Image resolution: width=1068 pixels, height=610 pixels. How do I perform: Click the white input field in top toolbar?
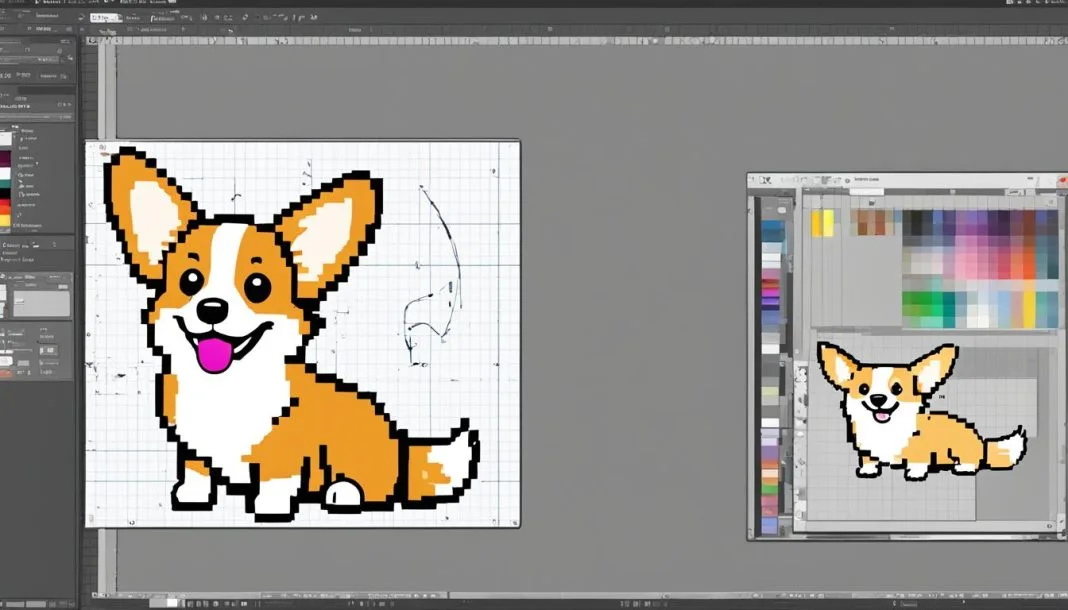pyautogui.click(x=105, y=18)
